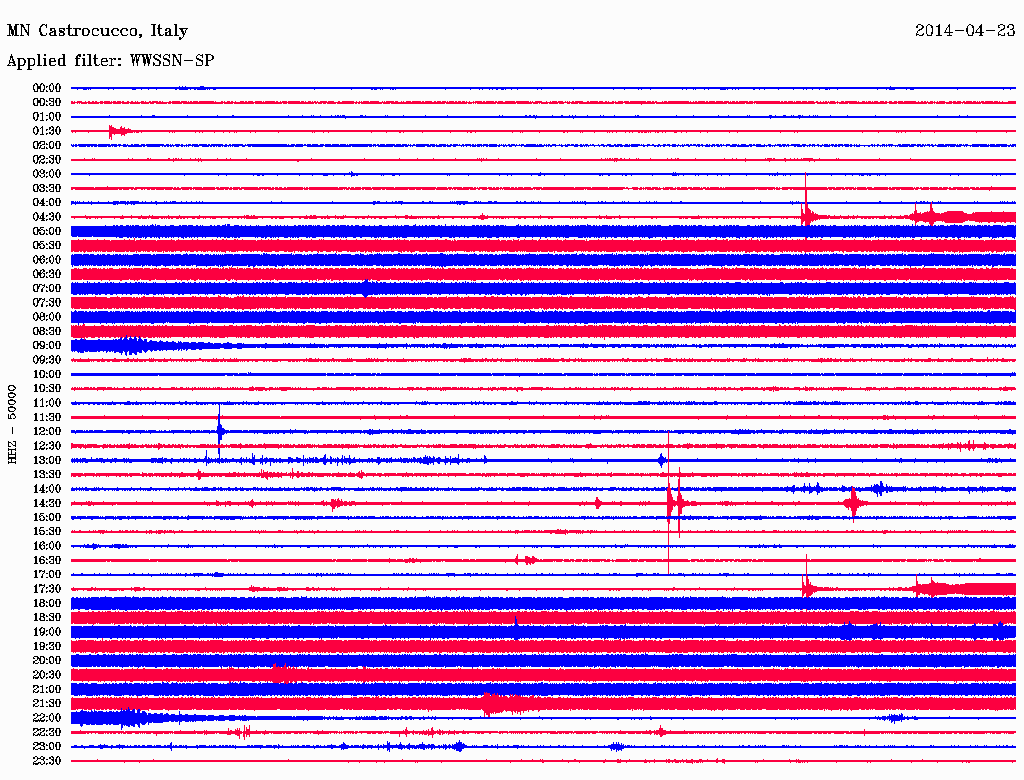Click the blue spike on the 13:00 trace
This screenshot has width=1024, height=780.
pyautogui.click(x=662, y=460)
